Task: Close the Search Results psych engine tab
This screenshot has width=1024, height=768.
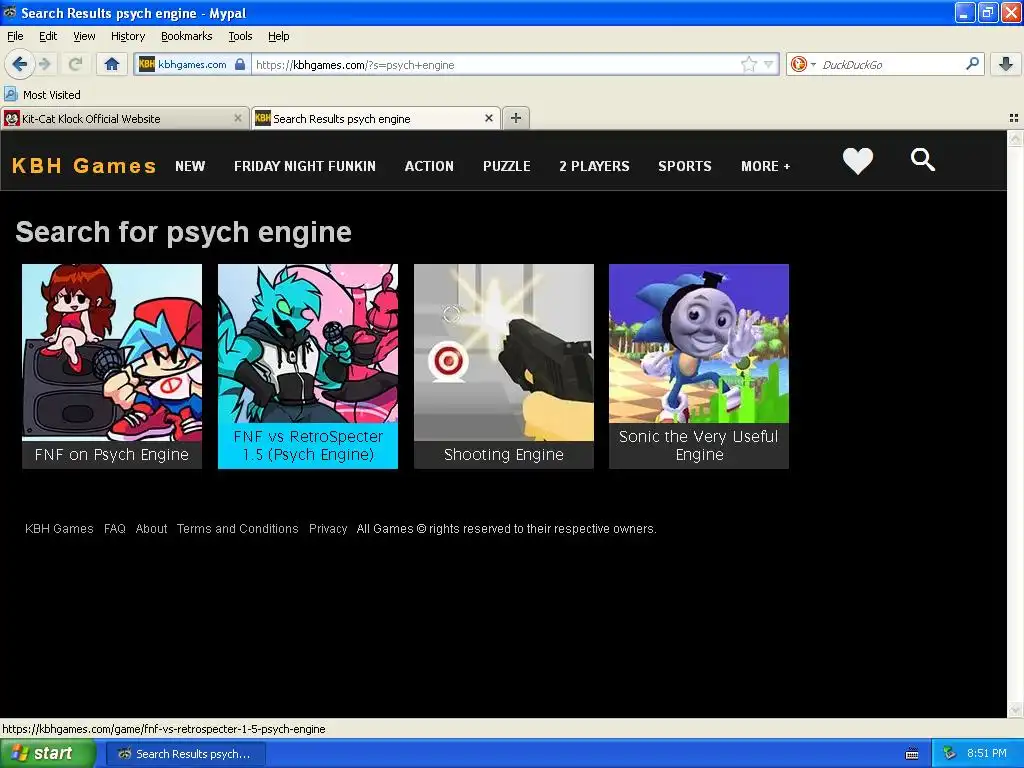Action: pyautogui.click(x=488, y=118)
